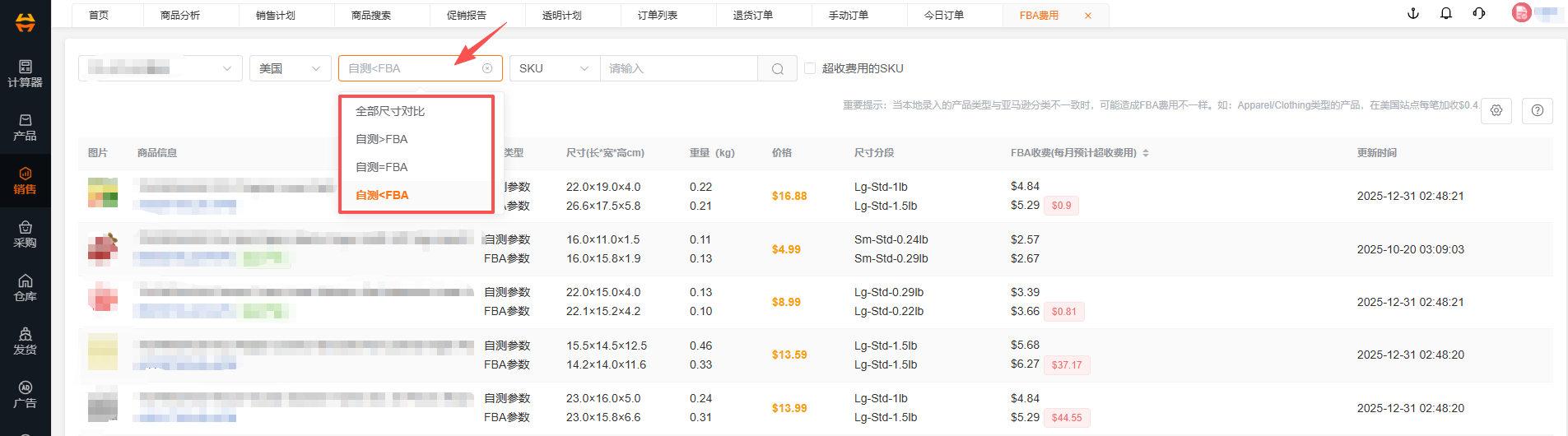
Task: Open the notification bell icon
Action: pos(1446,13)
